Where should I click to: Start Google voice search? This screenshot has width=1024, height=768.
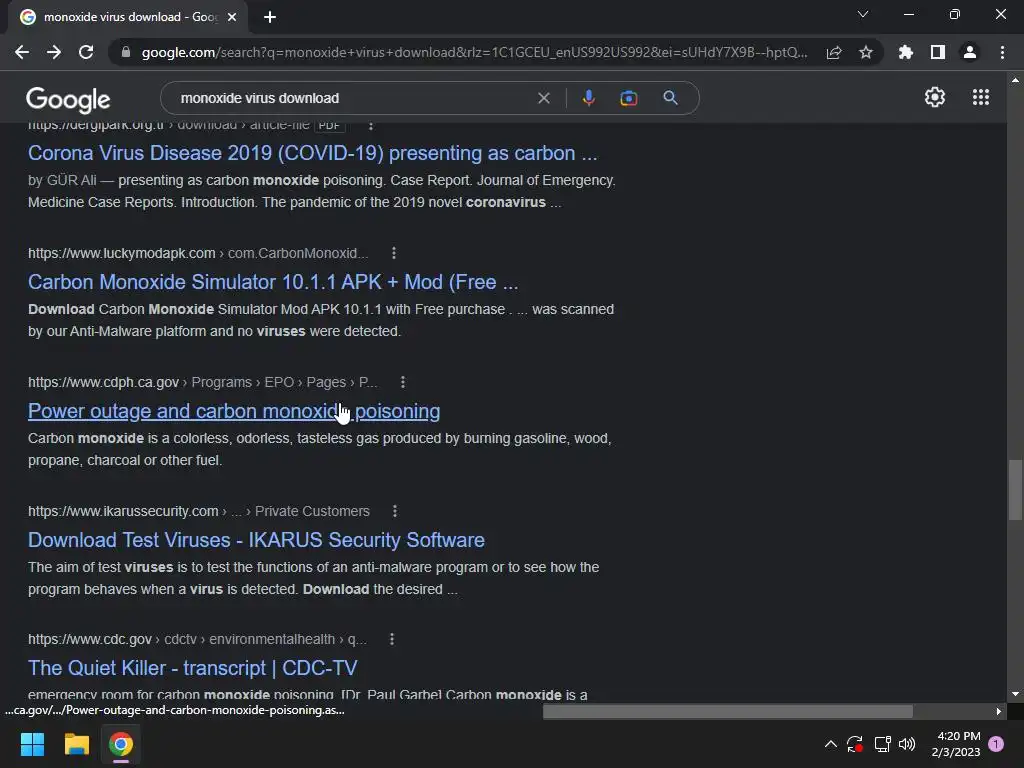(x=588, y=98)
